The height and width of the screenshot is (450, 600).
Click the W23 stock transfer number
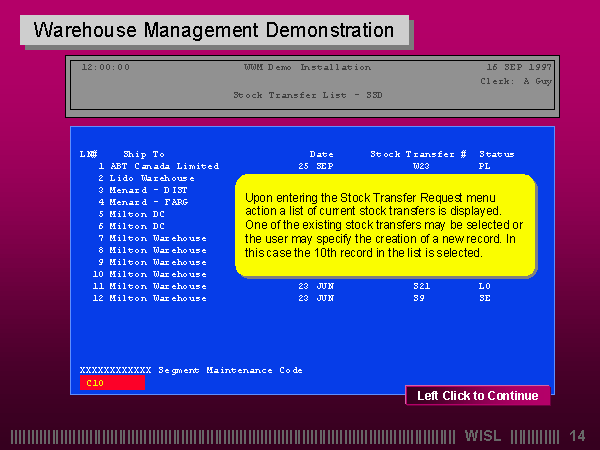pyautogui.click(x=421, y=166)
